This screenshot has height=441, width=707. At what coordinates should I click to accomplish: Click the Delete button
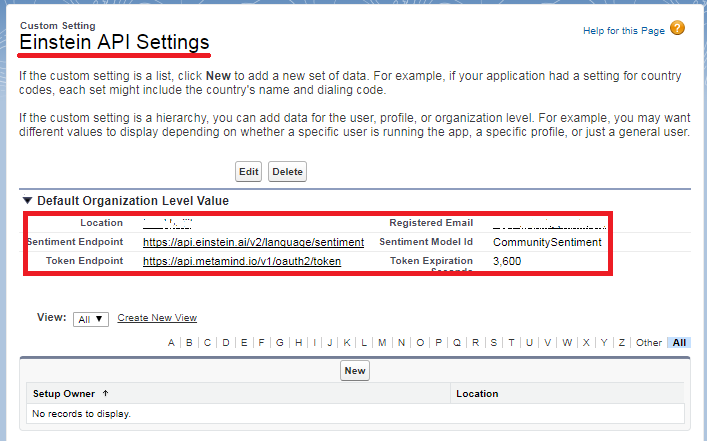coord(287,172)
